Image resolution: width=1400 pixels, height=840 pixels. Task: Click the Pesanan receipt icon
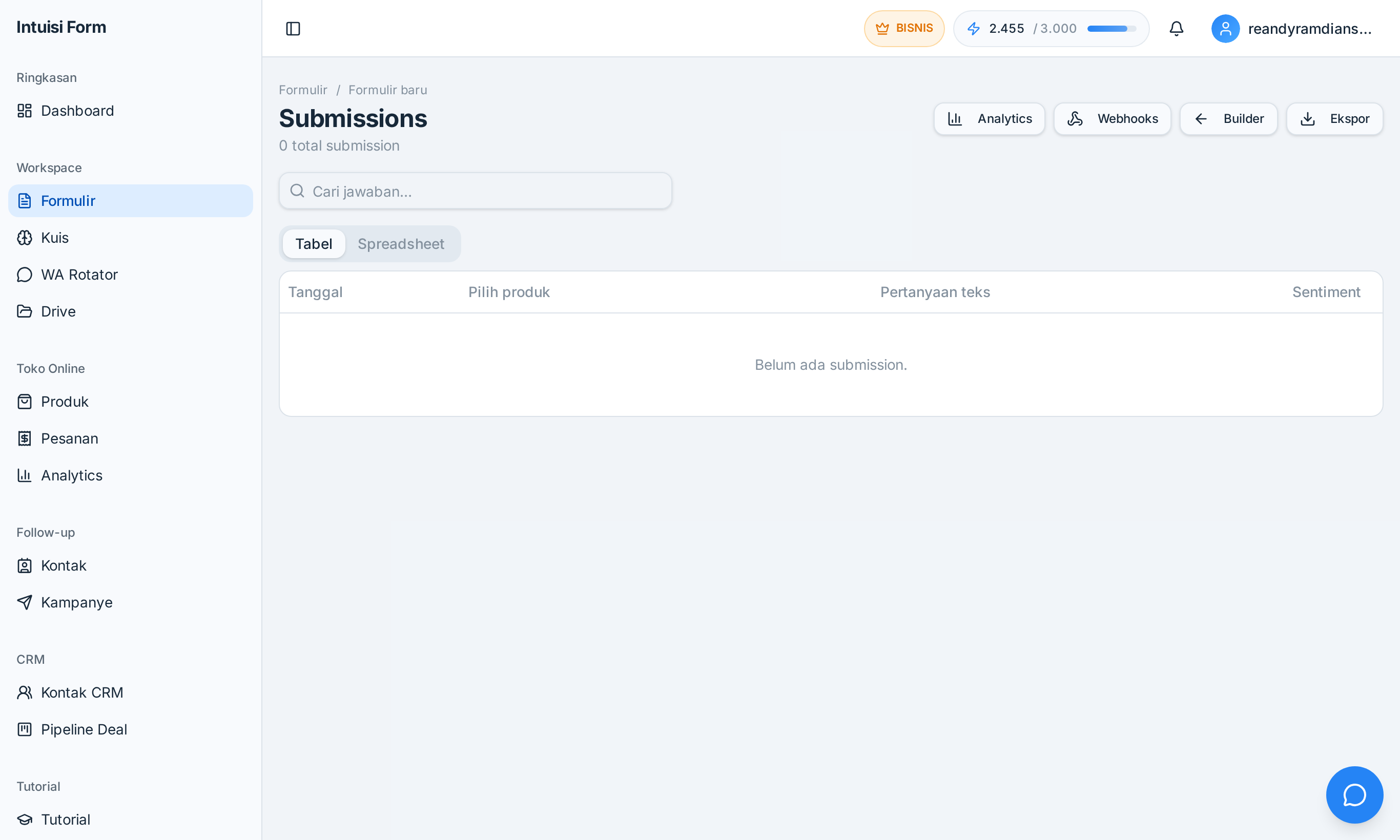pyautogui.click(x=25, y=438)
